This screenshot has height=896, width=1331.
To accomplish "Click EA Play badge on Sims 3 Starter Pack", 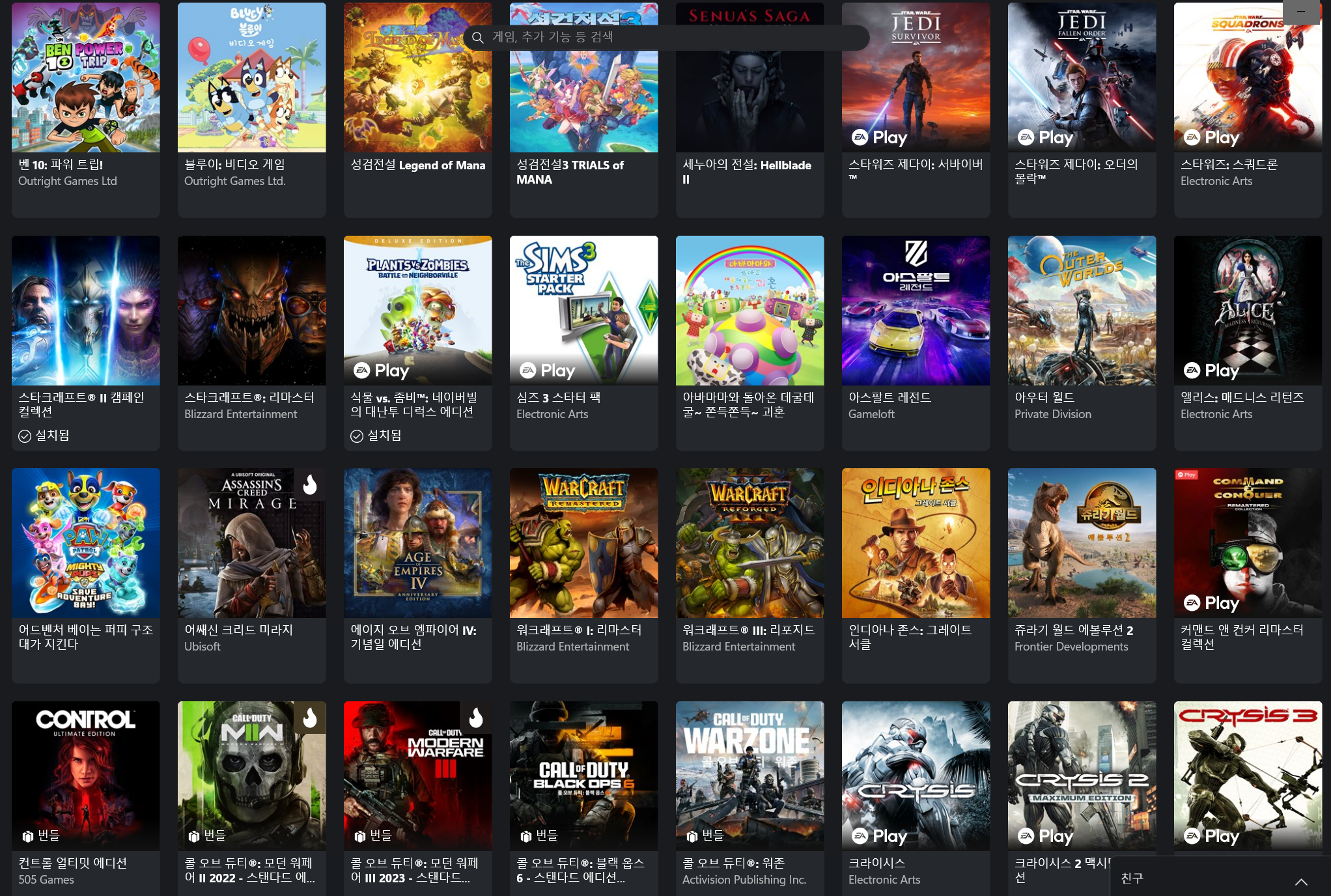I will pos(547,371).
